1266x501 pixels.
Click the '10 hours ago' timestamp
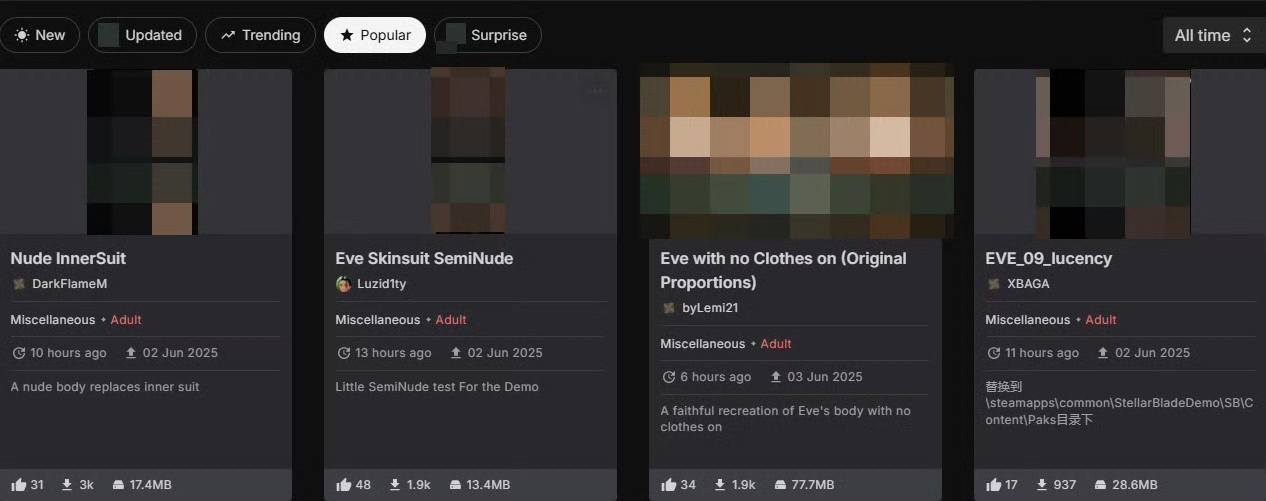pyautogui.click(x=68, y=353)
